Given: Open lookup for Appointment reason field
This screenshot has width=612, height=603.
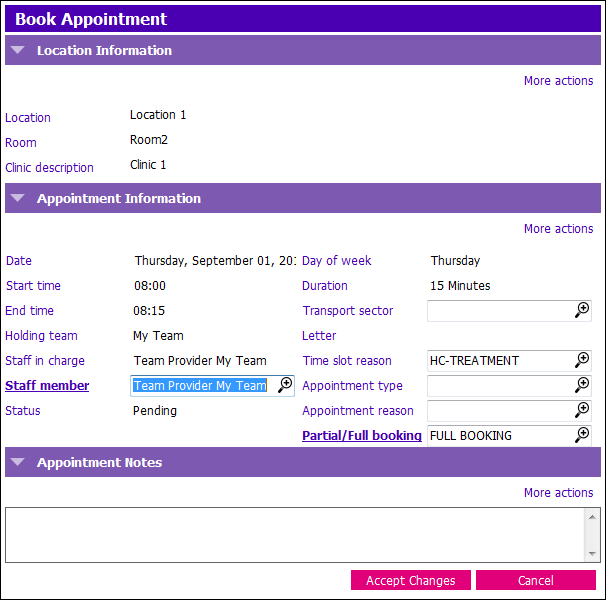Looking at the screenshot, I should point(582,411).
